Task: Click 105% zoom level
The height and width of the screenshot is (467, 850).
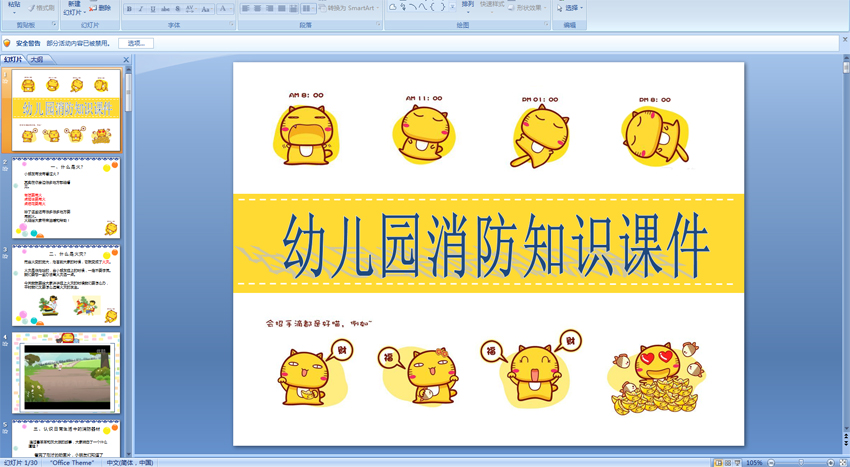Action: [754, 463]
